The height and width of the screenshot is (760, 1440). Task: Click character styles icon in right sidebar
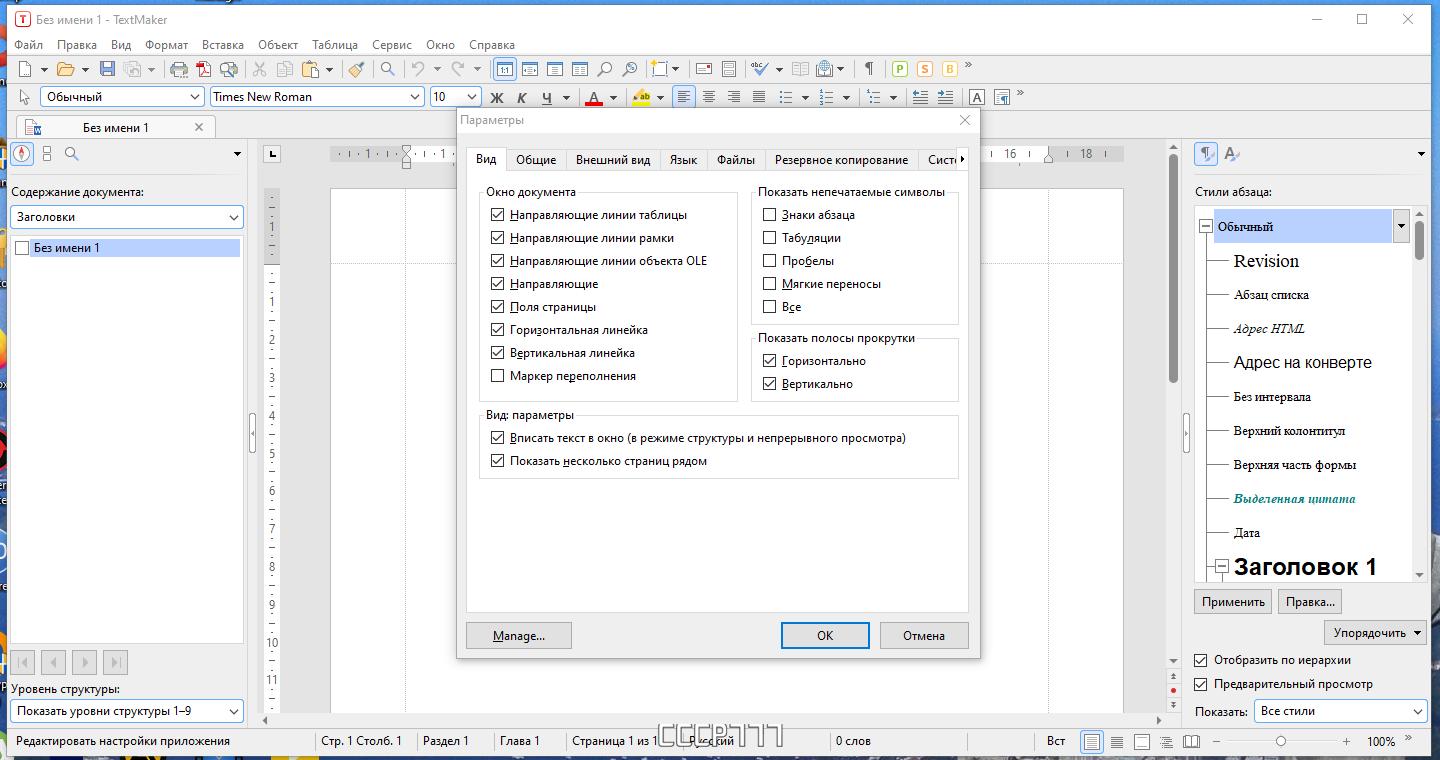tap(1233, 154)
